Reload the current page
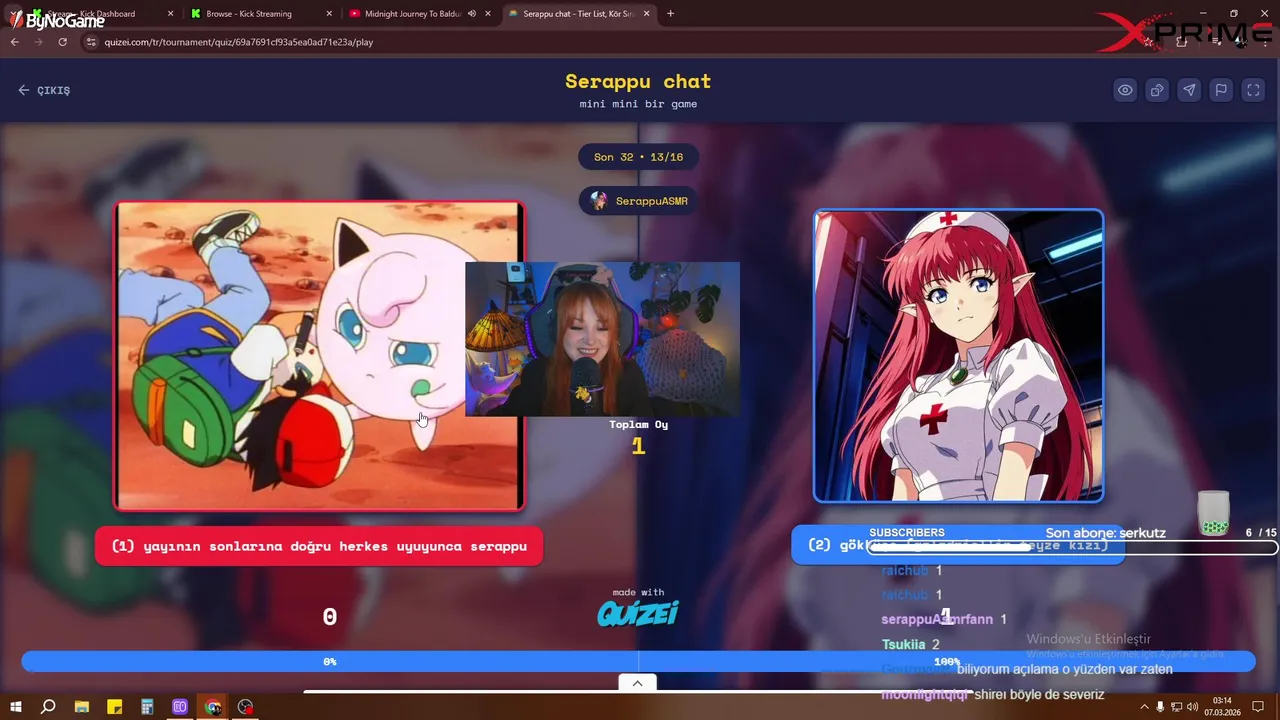 tap(62, 42)
